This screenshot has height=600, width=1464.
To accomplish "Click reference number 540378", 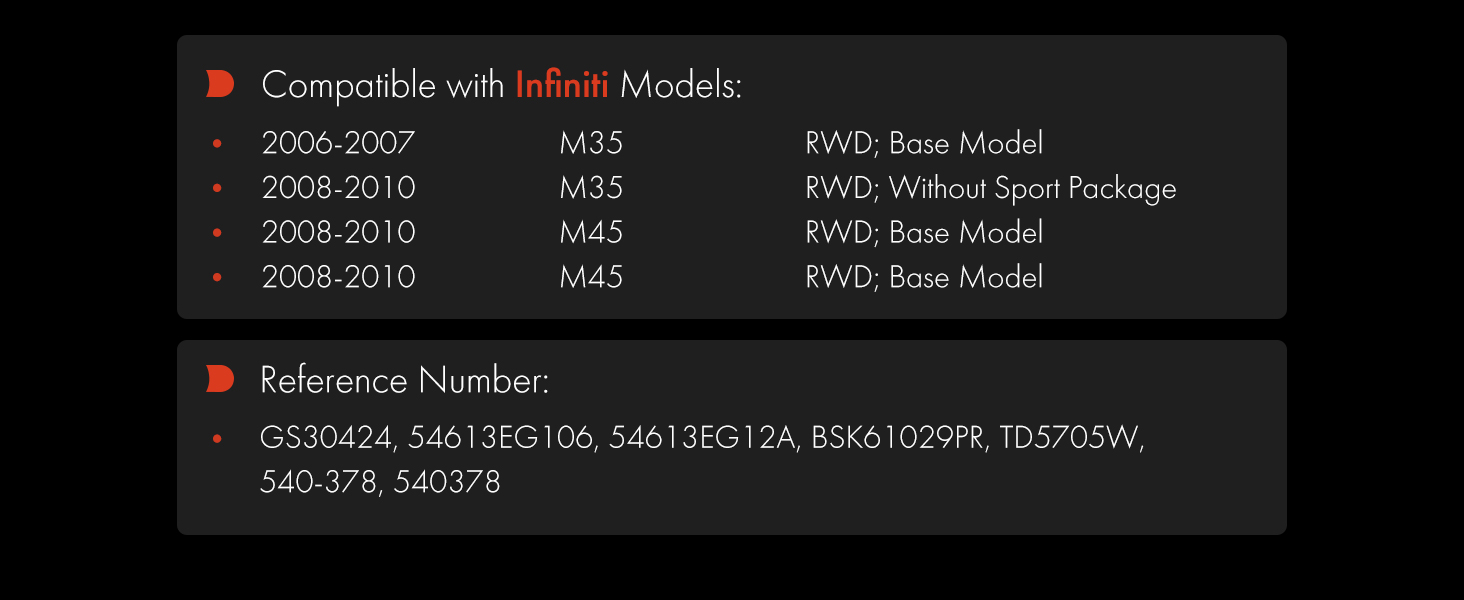I will point(447,483).
